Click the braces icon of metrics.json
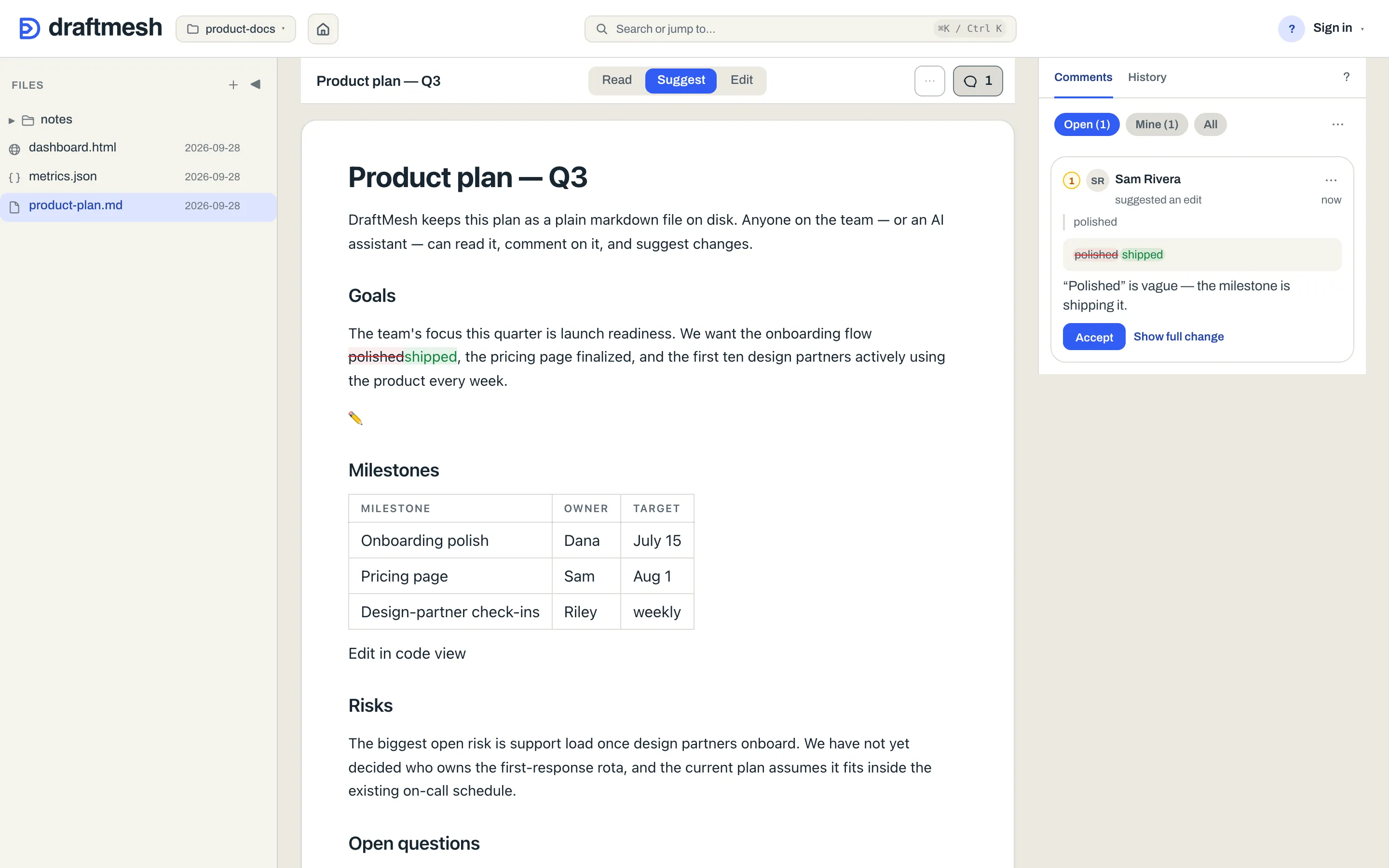 15,177
